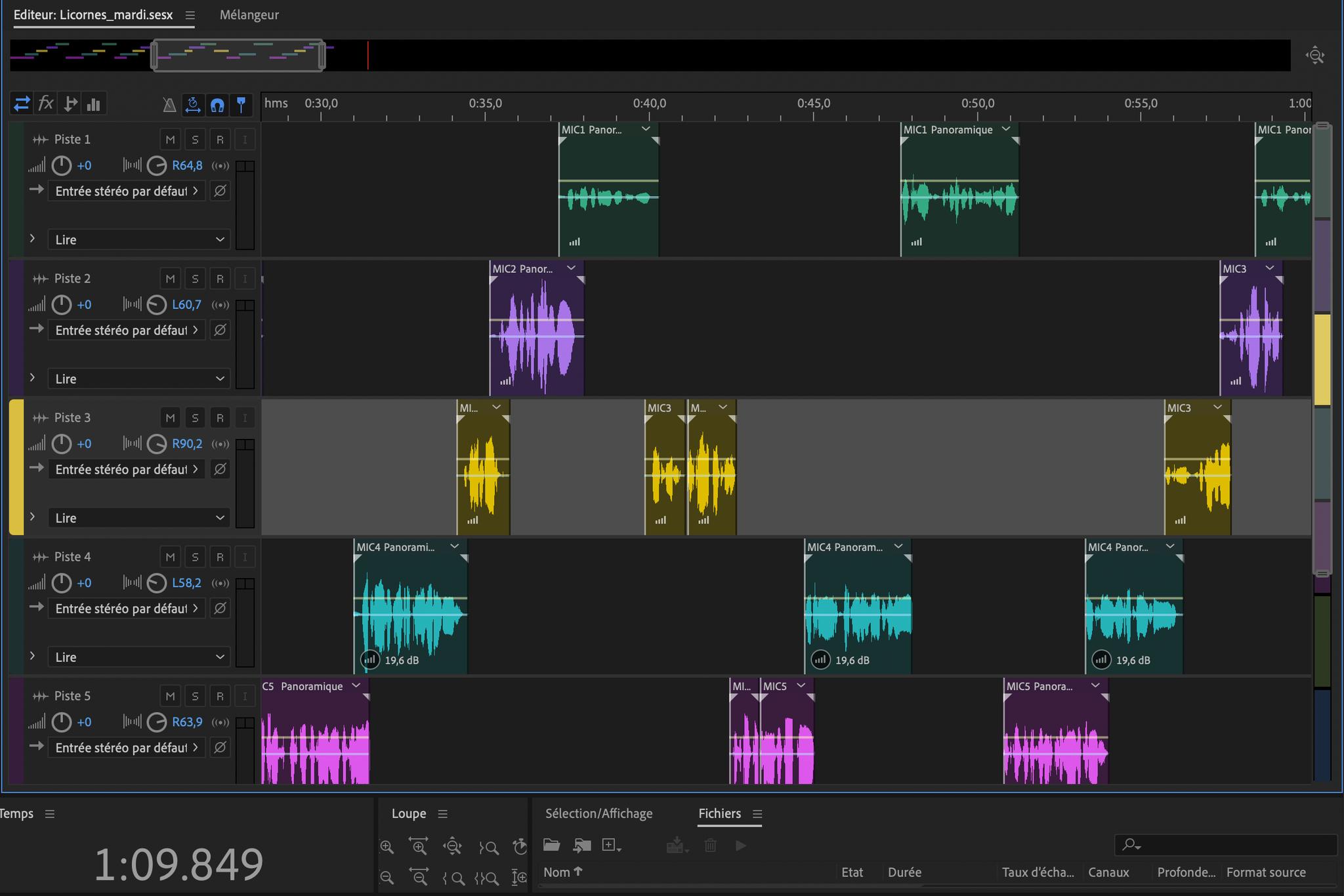Arm Piste 4 for recording
This screenshot has width=1344, height=896.
pos(220,557)
